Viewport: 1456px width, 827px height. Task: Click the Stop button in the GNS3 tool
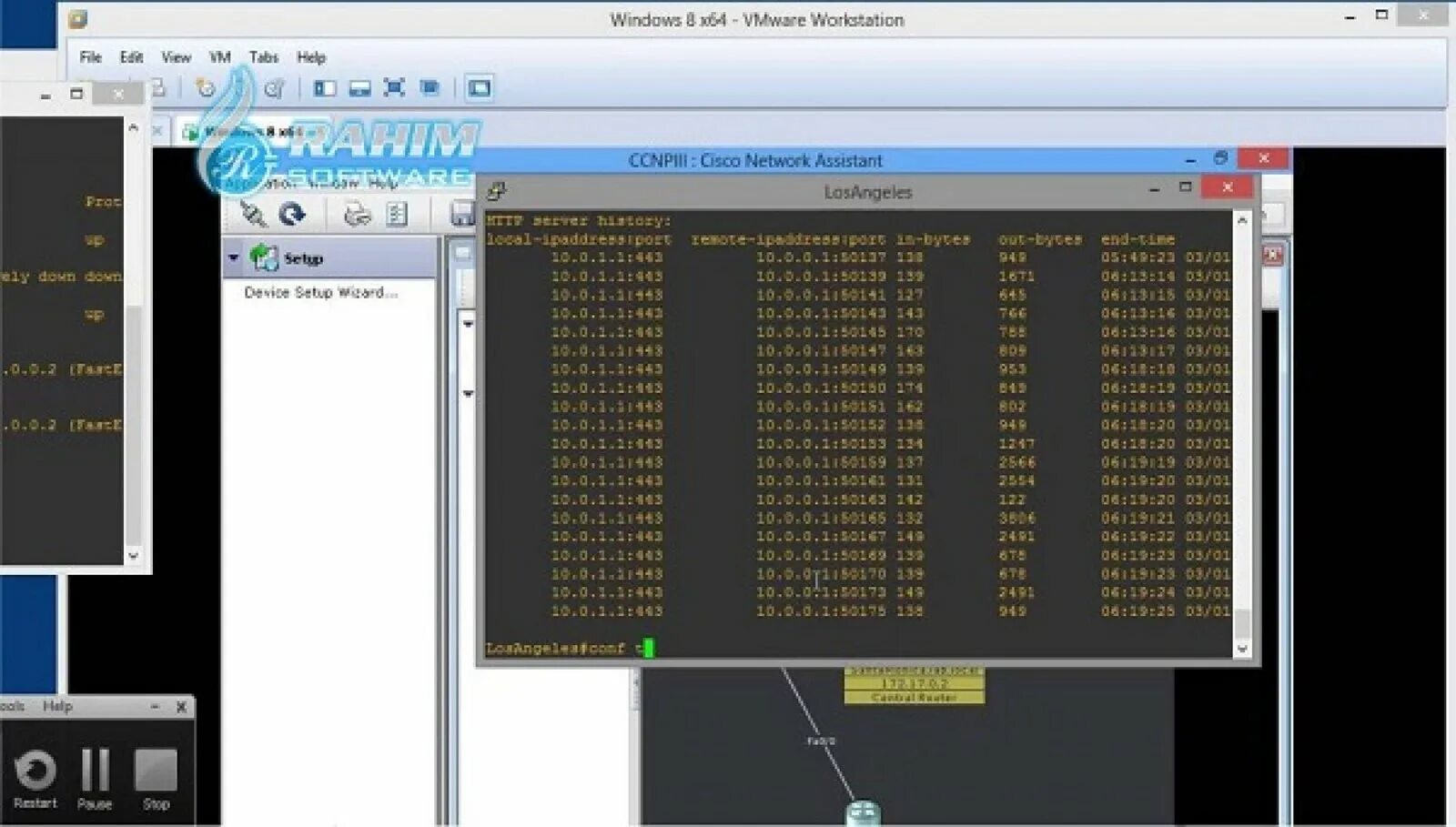(x=156, y=780)
